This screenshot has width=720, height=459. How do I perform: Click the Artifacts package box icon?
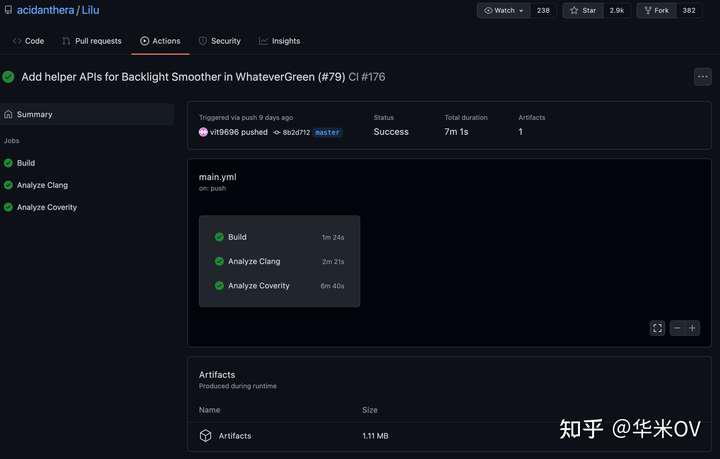206,436
